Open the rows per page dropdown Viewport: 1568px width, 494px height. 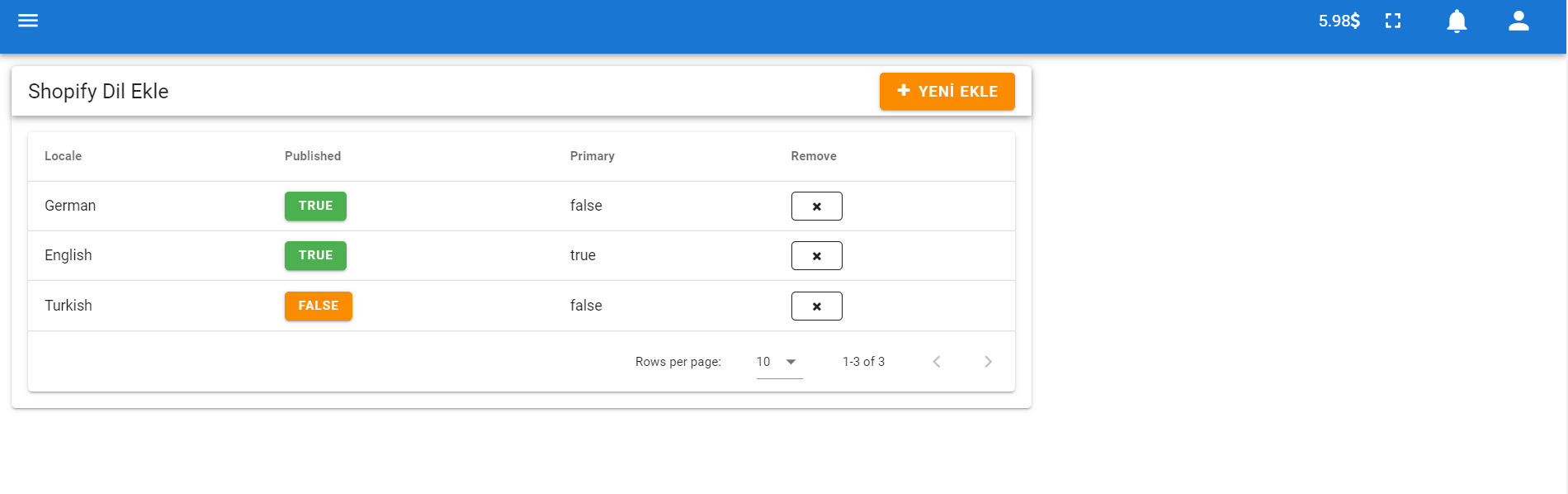point(779,362)
